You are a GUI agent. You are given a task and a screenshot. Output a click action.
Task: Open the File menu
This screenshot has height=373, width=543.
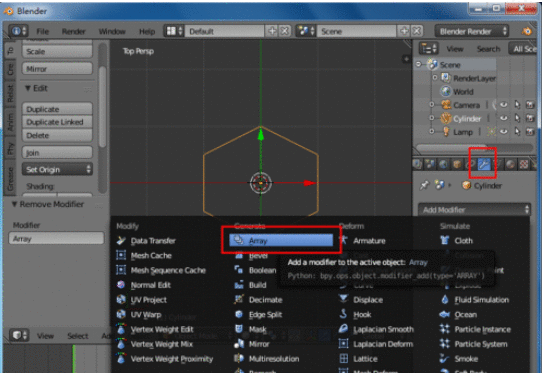(x=43, y=32)
